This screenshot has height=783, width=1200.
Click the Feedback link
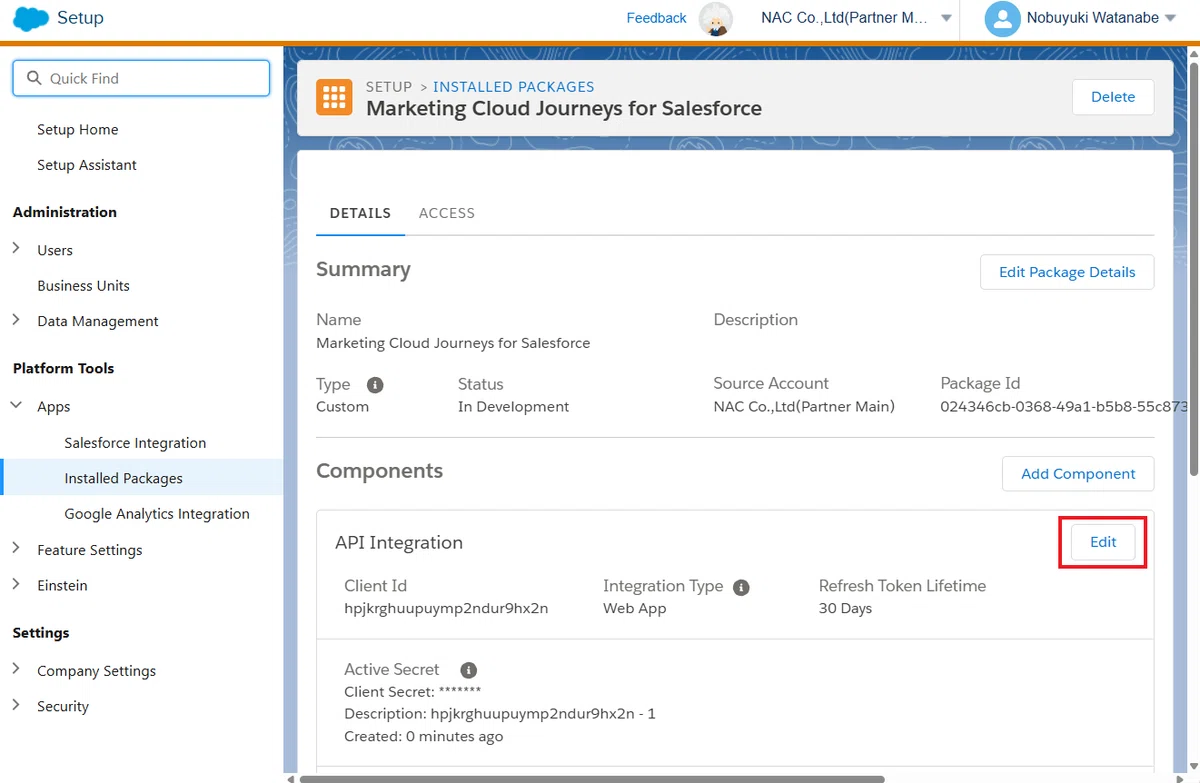click(x=656, y=18)
